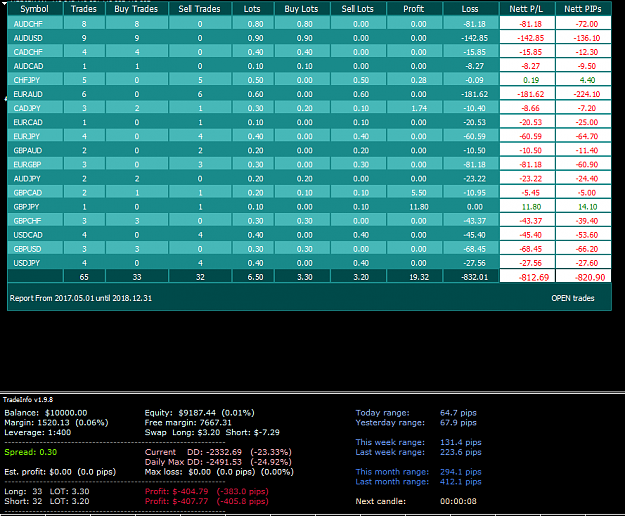Click the Lots column header
Screen dimensions: 625x516
point(253,9)
